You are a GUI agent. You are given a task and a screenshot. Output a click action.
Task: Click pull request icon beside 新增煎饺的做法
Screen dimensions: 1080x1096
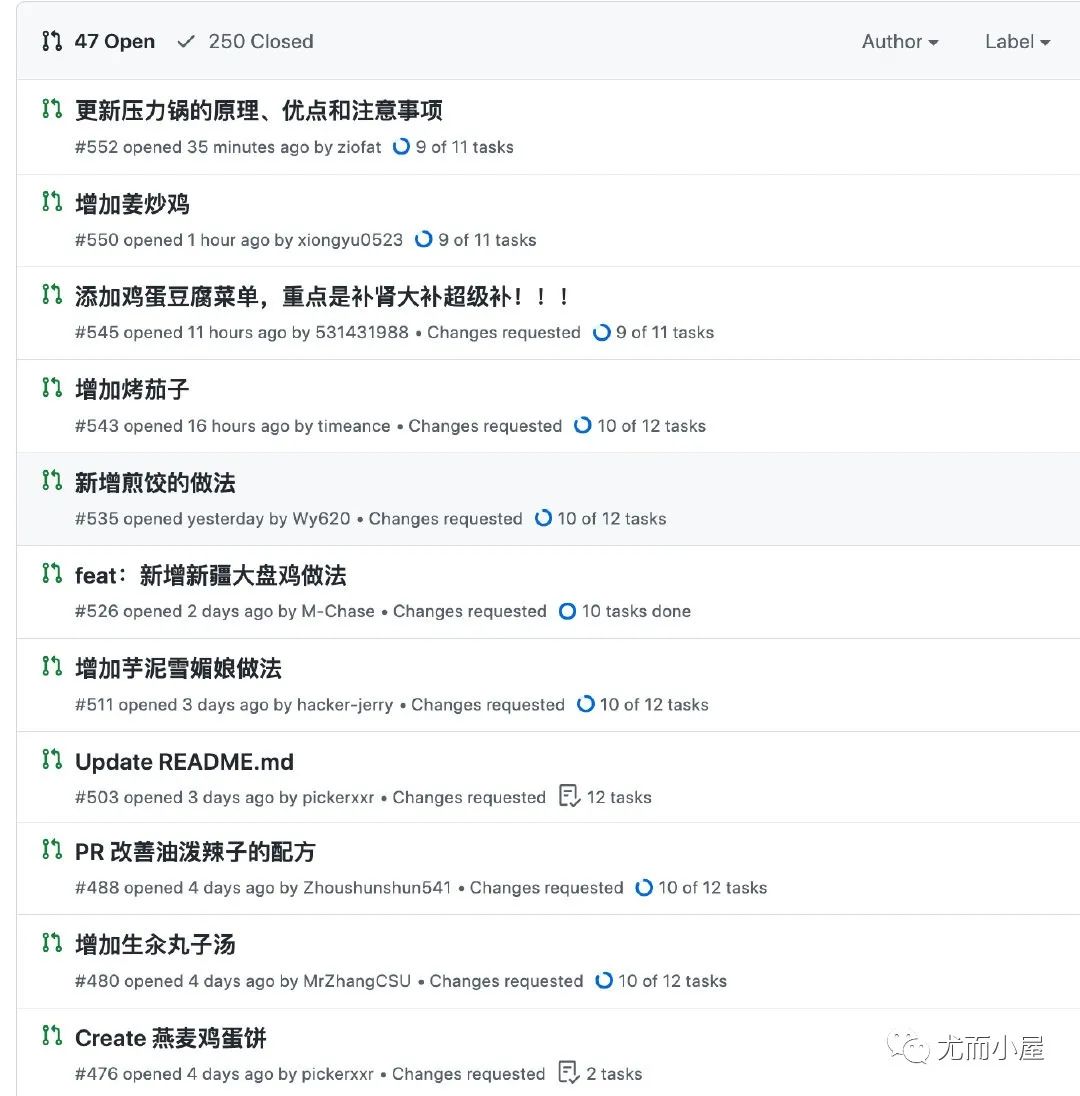(x=52, y=480)
